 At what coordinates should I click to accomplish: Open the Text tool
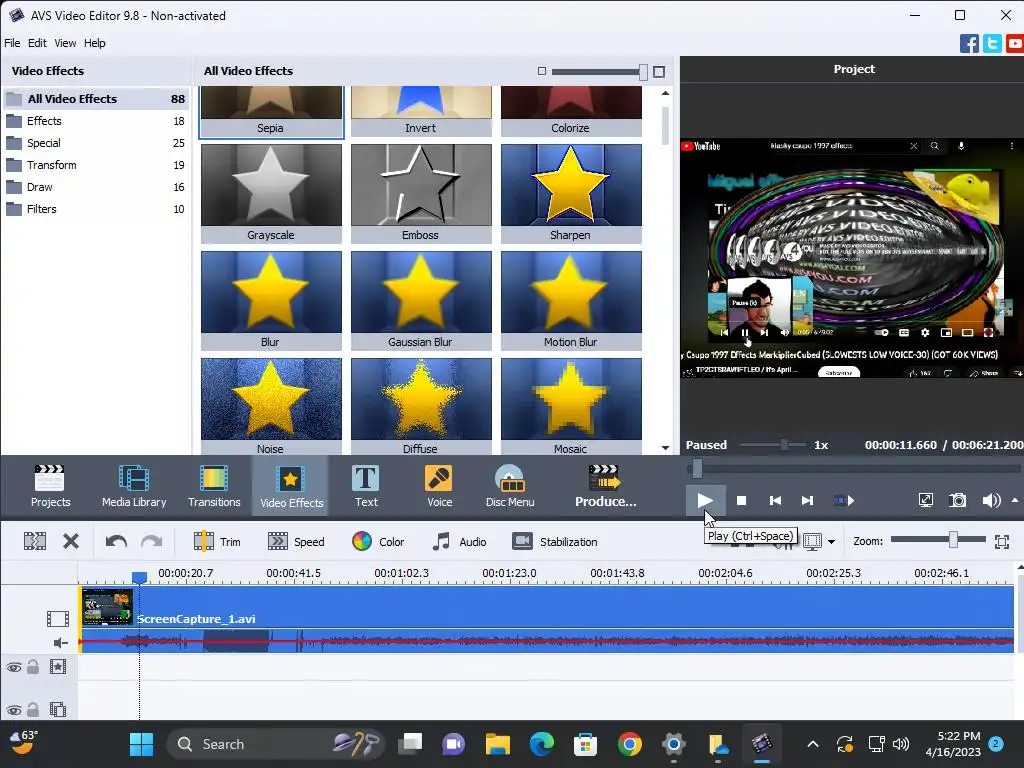pyautogui.click(x=366, y=486)
